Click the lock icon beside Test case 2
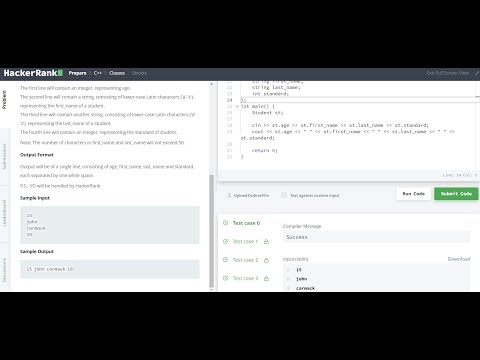Screen dimensions: 480x360 266,260
